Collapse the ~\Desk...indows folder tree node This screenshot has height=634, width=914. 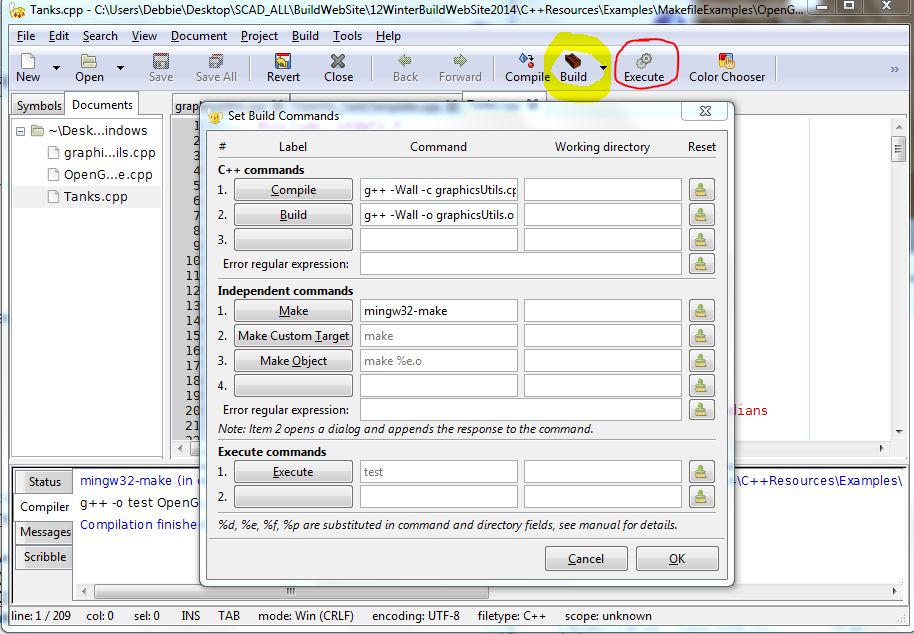click(21, 130)
